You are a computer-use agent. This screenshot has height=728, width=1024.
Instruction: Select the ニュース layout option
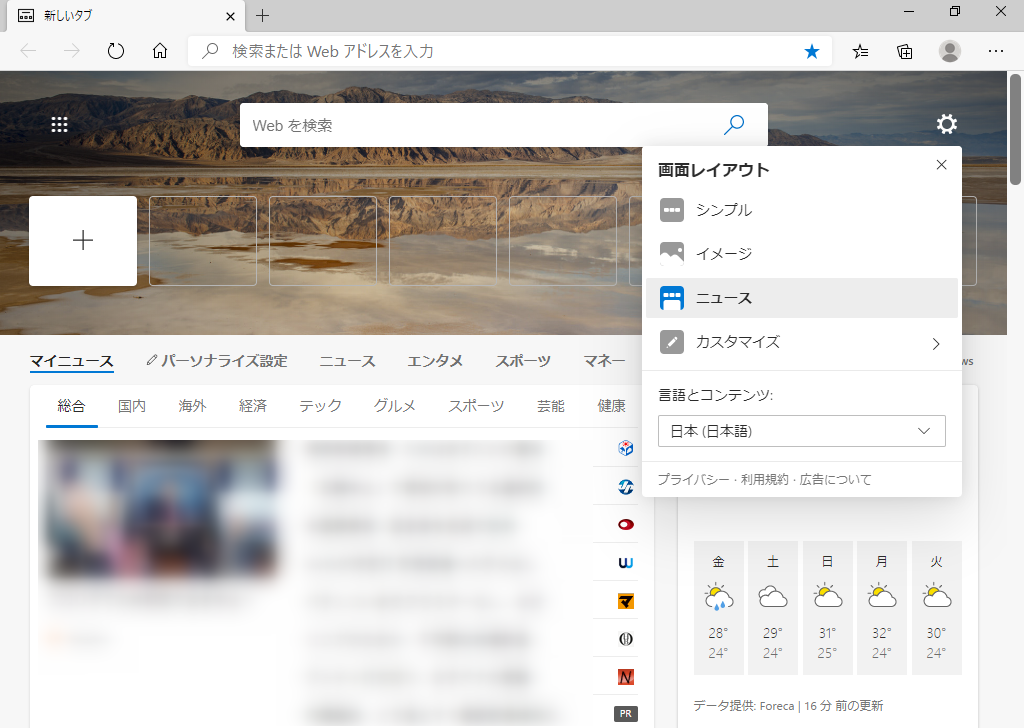click(x=723, y=298)
